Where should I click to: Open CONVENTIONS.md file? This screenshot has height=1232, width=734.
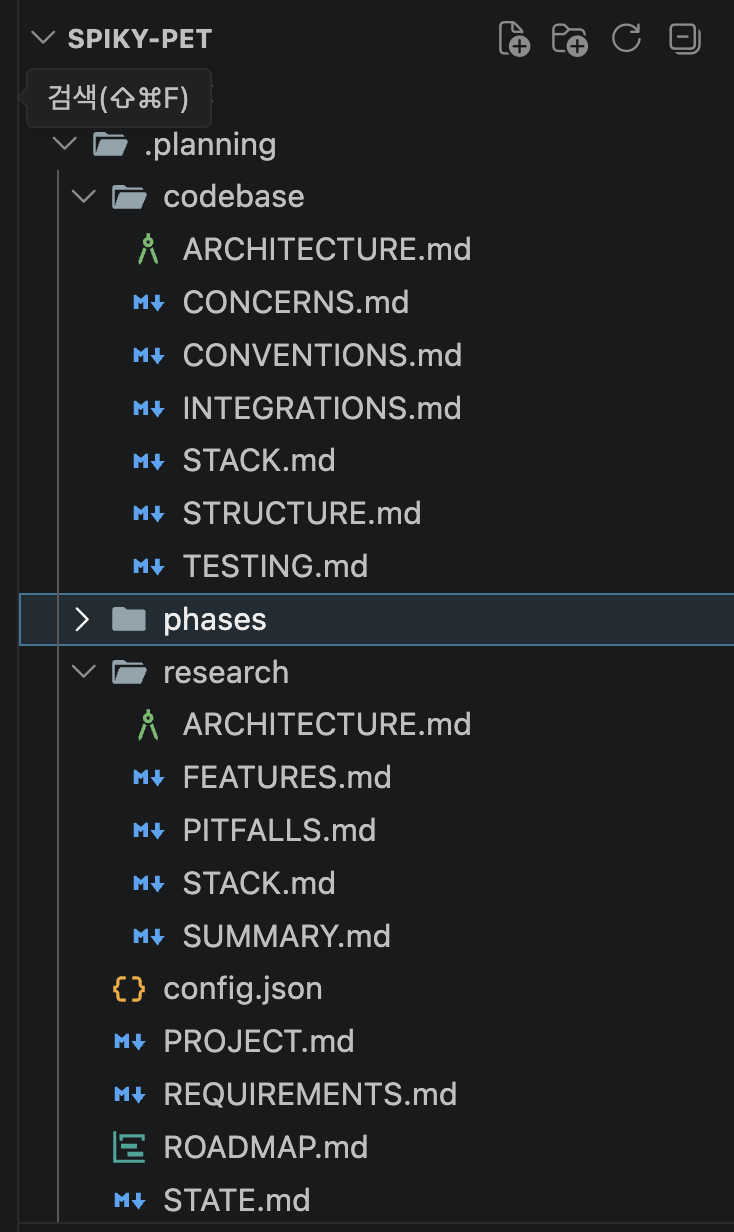click(x=321, y=356)
